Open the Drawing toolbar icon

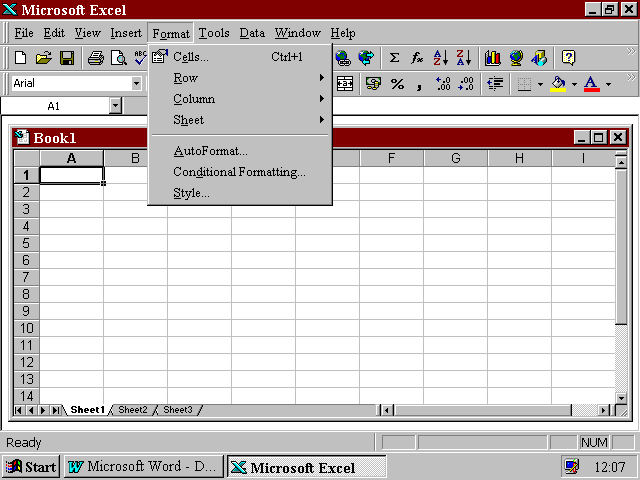click(539, 58)
